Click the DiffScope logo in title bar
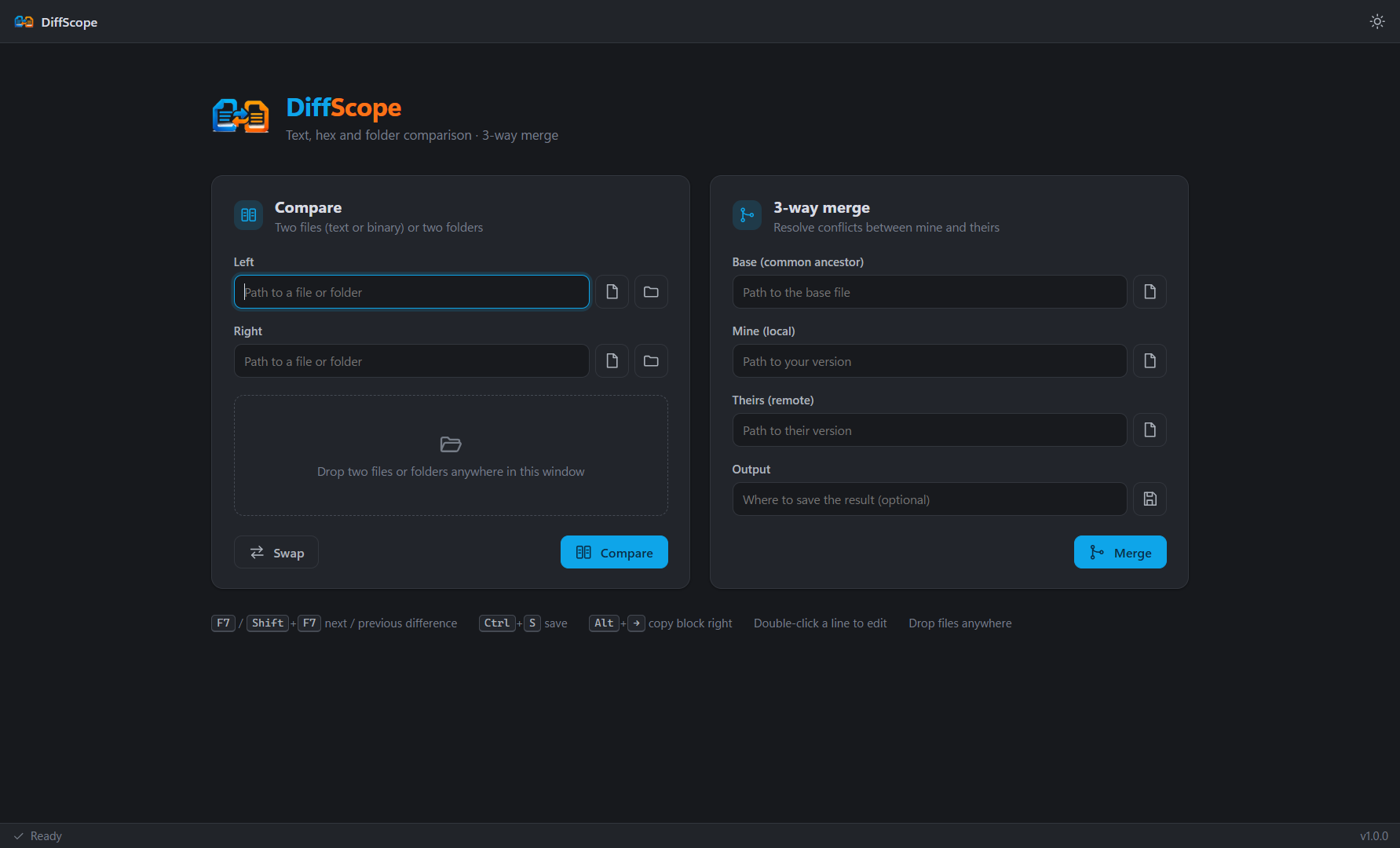Viewport: 1400px width, 848px height. click(24, 22)
